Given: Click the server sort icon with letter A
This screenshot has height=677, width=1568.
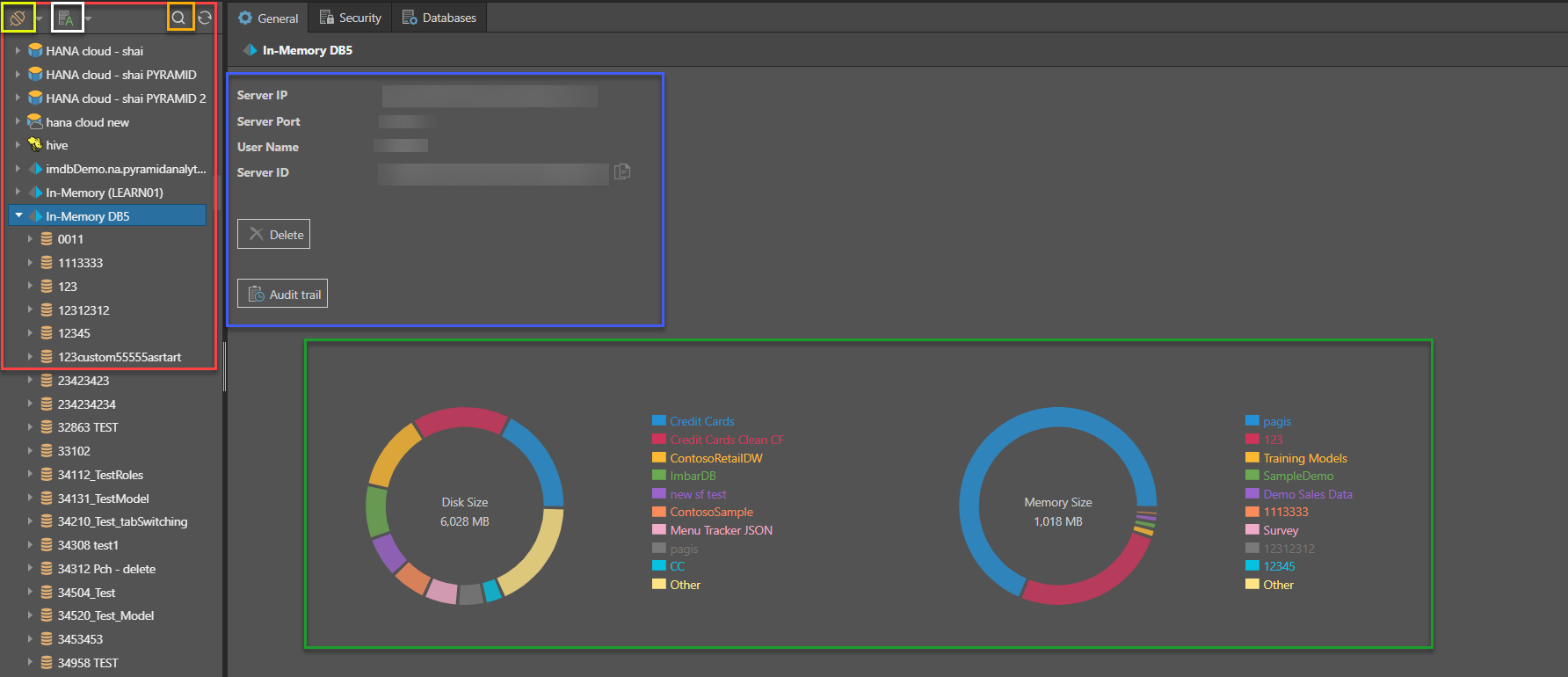Looking at the screenshot, I should pyautogui.click(x=66, y=18).
